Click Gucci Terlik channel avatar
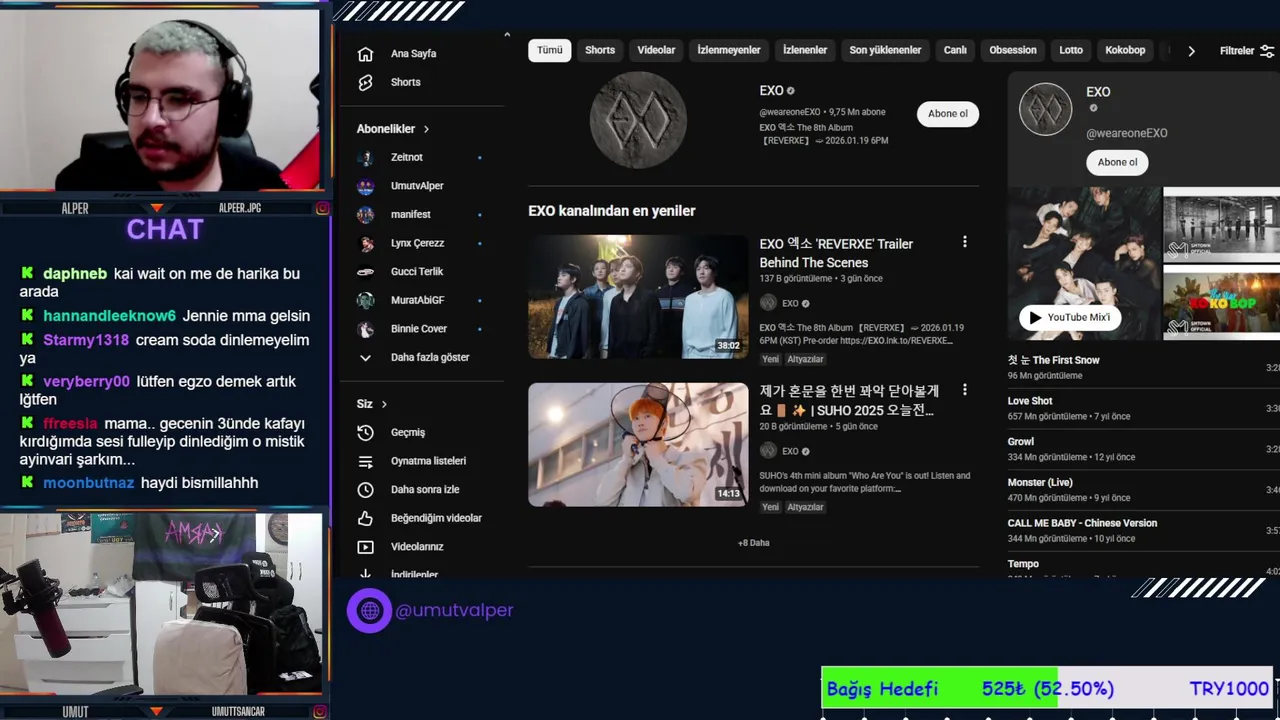 pos(366,272)
